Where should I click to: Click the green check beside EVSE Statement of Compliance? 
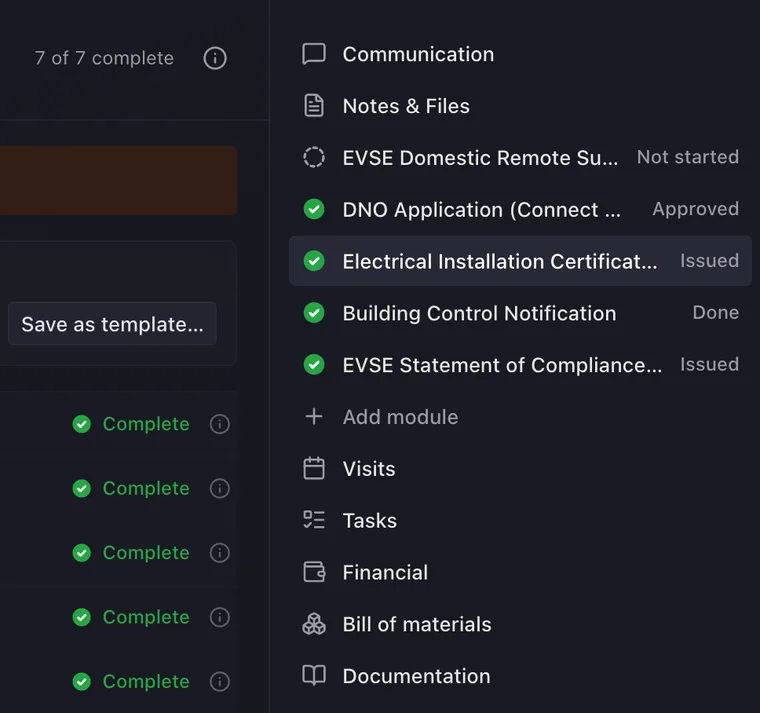[x=314, y=364]
